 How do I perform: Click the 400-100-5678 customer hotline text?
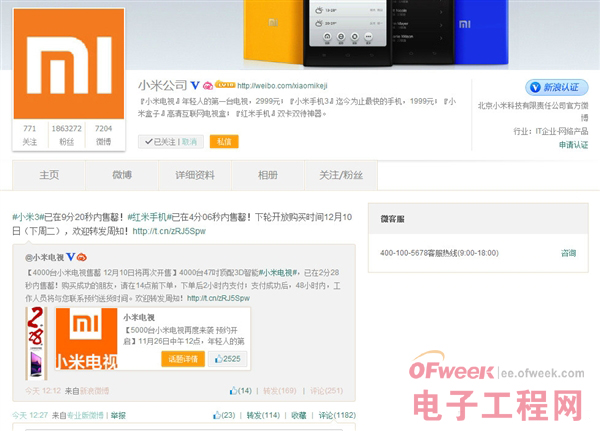(x=439, y=253)
